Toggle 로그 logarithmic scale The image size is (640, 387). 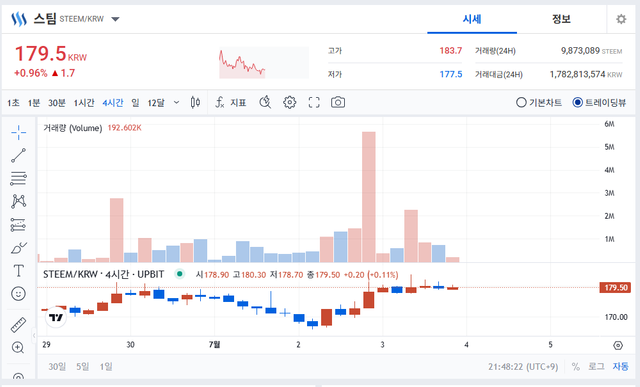(596, 367)
